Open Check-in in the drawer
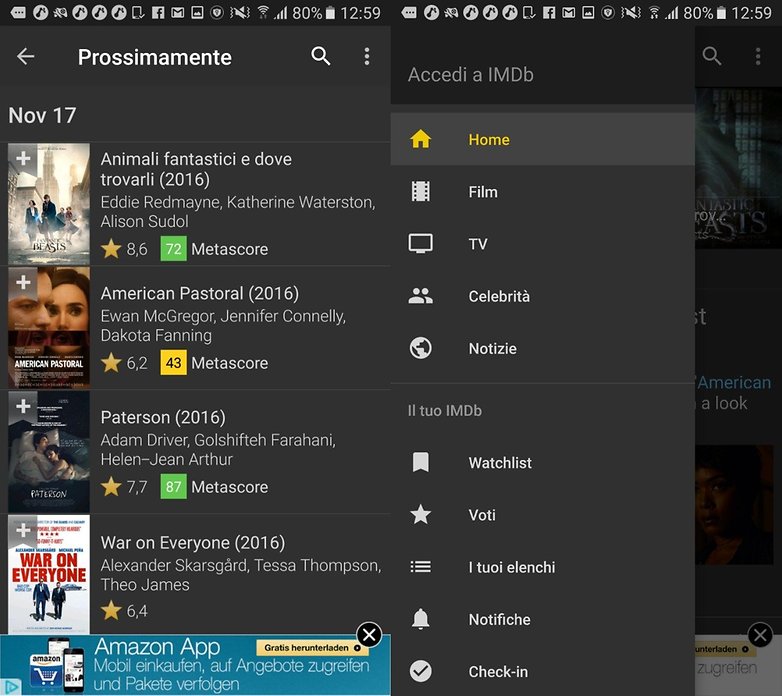The image size is (782, 696). pyautogui.click(x=543, y=671)
